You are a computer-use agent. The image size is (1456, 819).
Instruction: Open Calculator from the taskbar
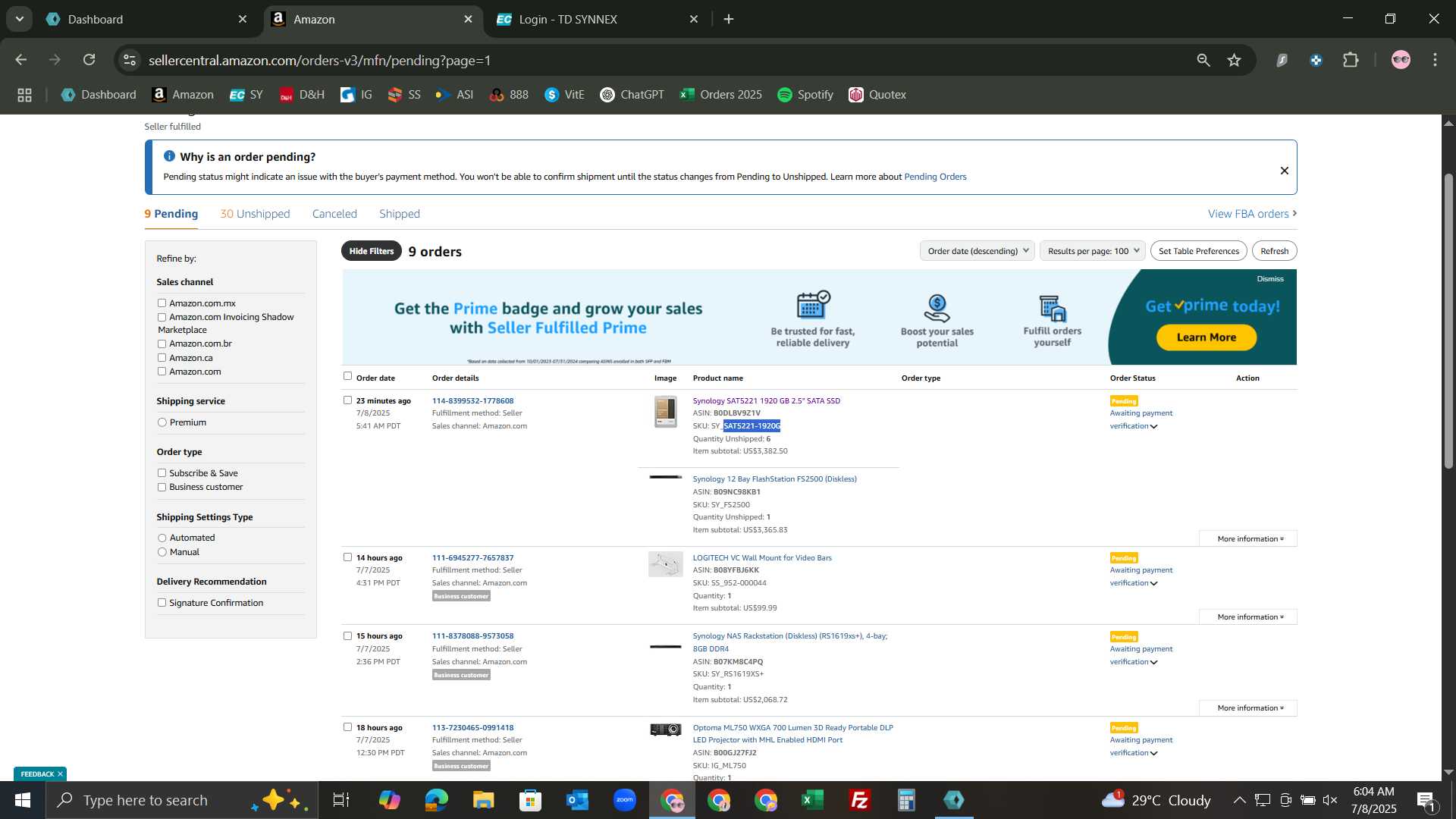pyautogui.click(x=906, y=800)
